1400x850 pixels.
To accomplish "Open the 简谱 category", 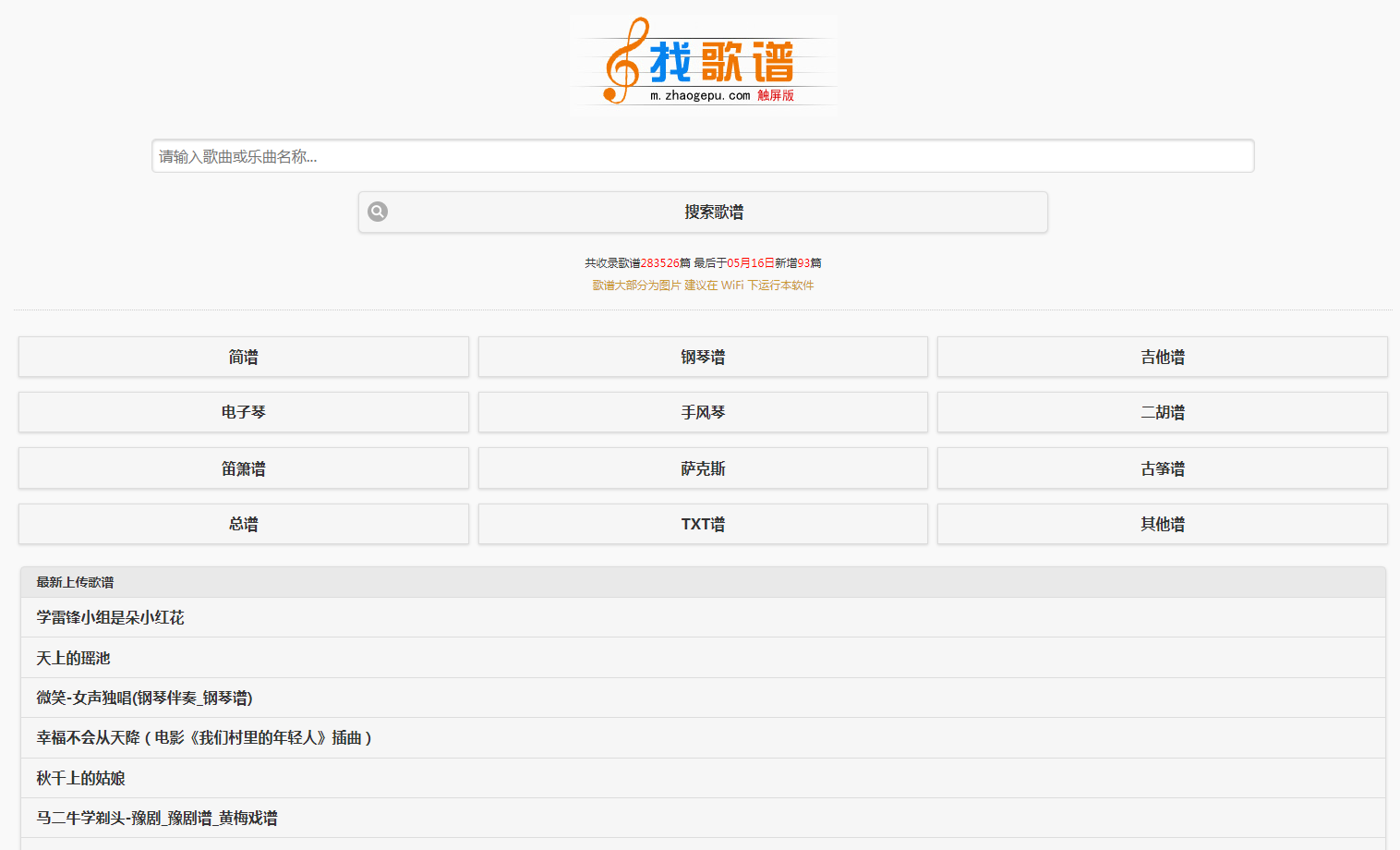I will (244, 357).
